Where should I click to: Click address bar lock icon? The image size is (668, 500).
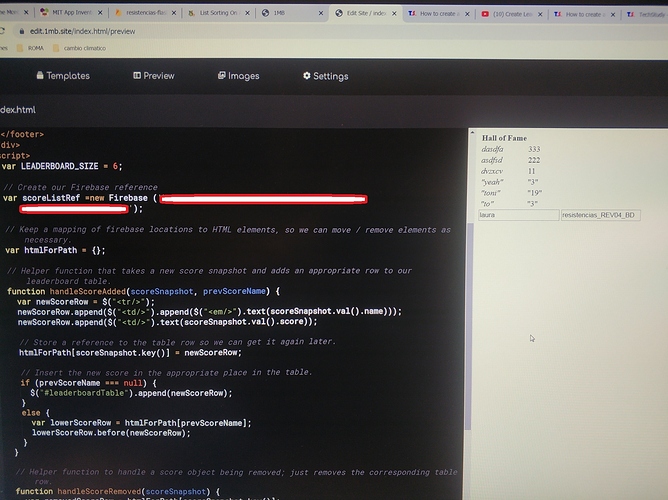(x=21, y=31)
